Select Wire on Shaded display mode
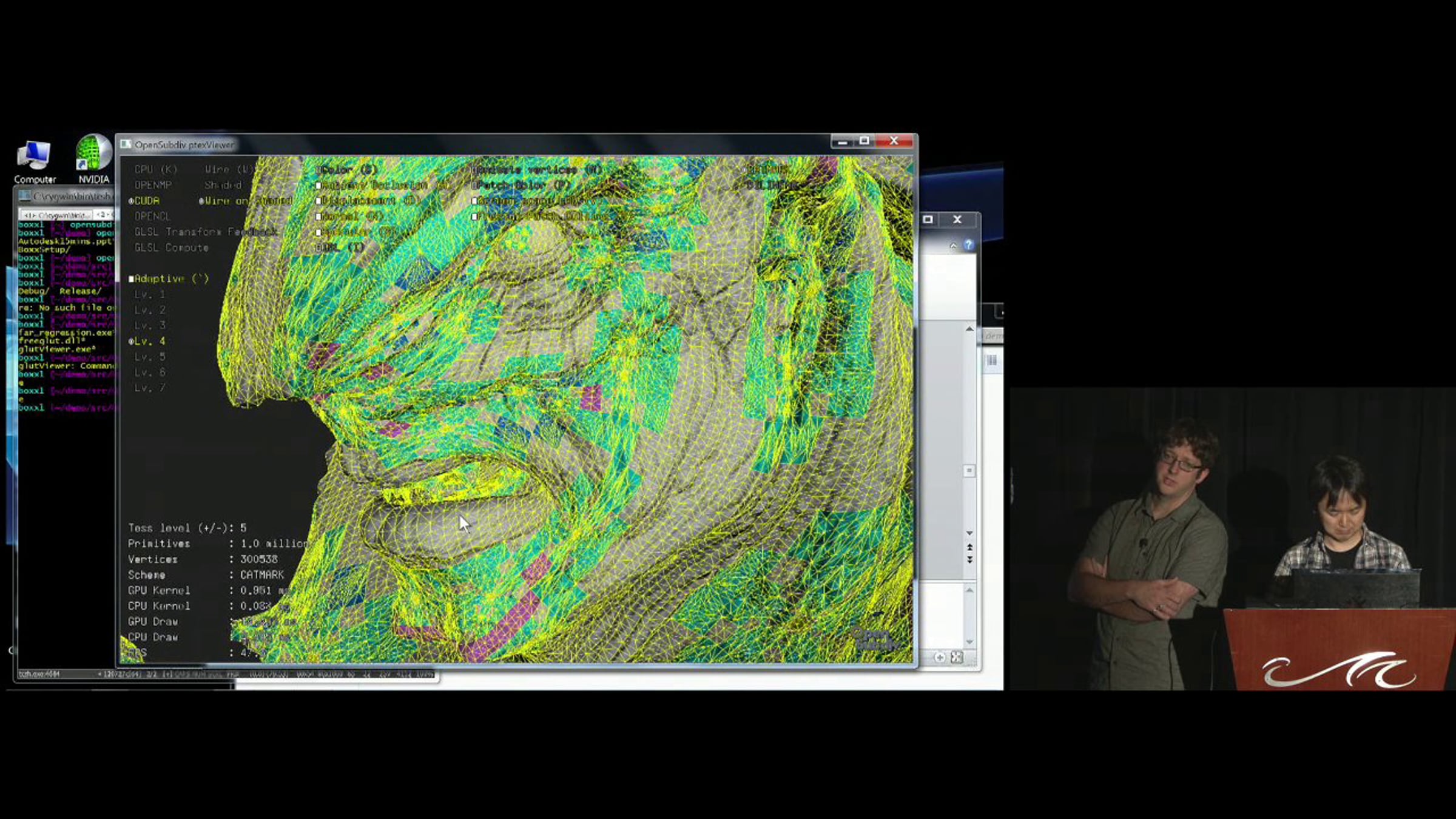This screenshot has height=819, width=1456. click(246, 201)
